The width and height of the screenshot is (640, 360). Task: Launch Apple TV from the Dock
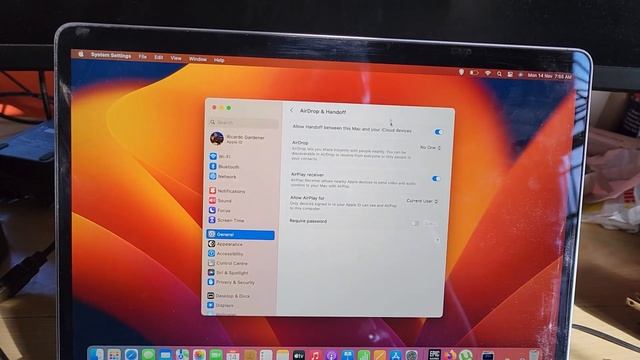[299, 356]
